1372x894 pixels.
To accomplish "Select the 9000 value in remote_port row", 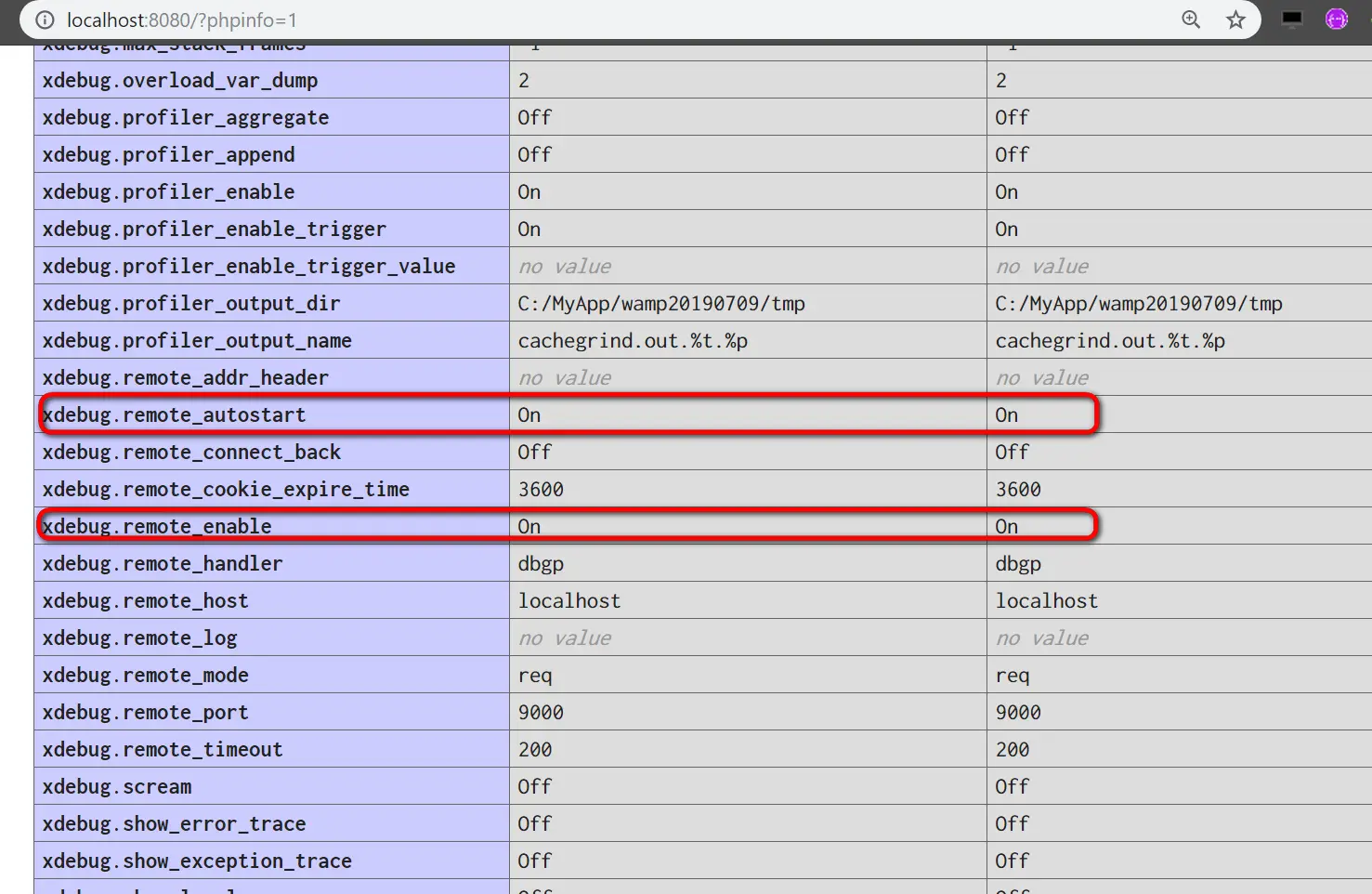I will [540, 712].
